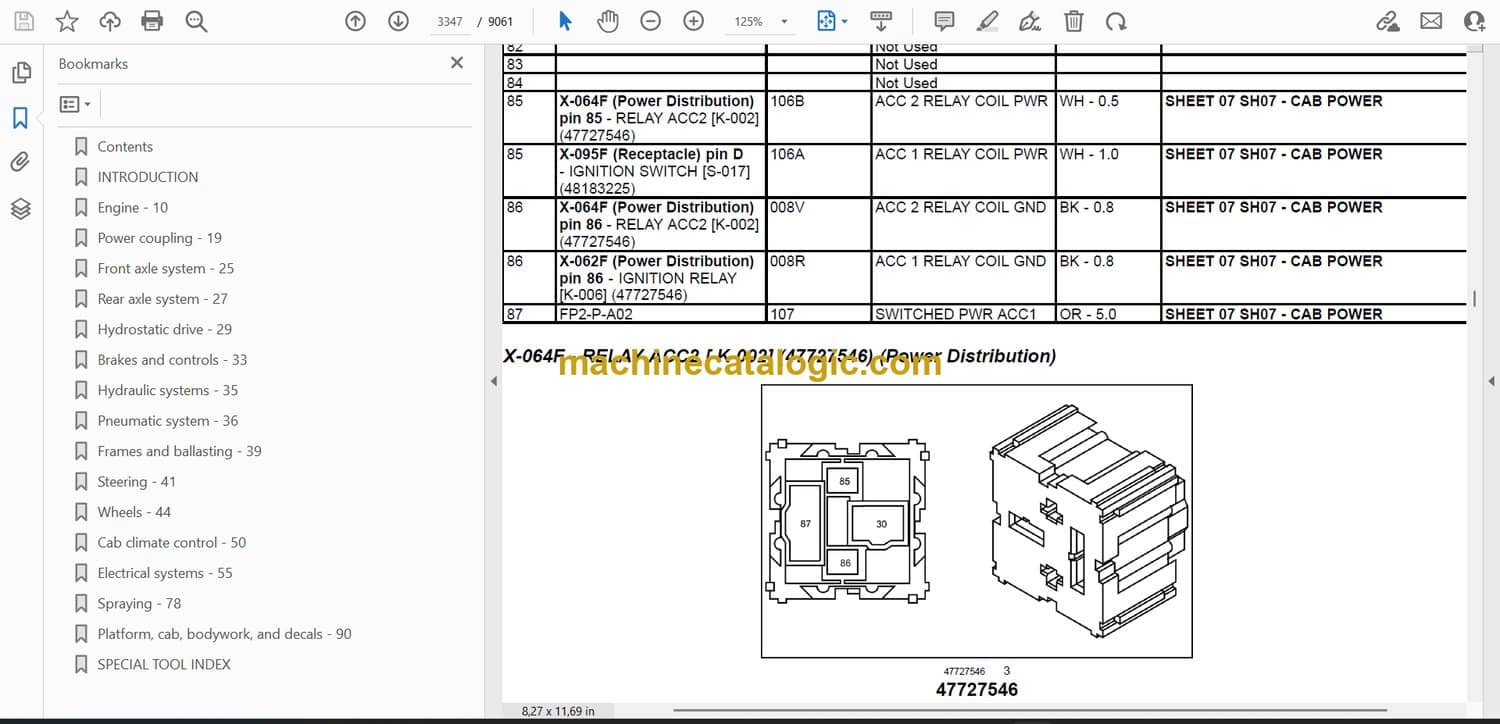Open the Contents bookmark
Viewport: 1500px width, 724px height.
(125, 146)
